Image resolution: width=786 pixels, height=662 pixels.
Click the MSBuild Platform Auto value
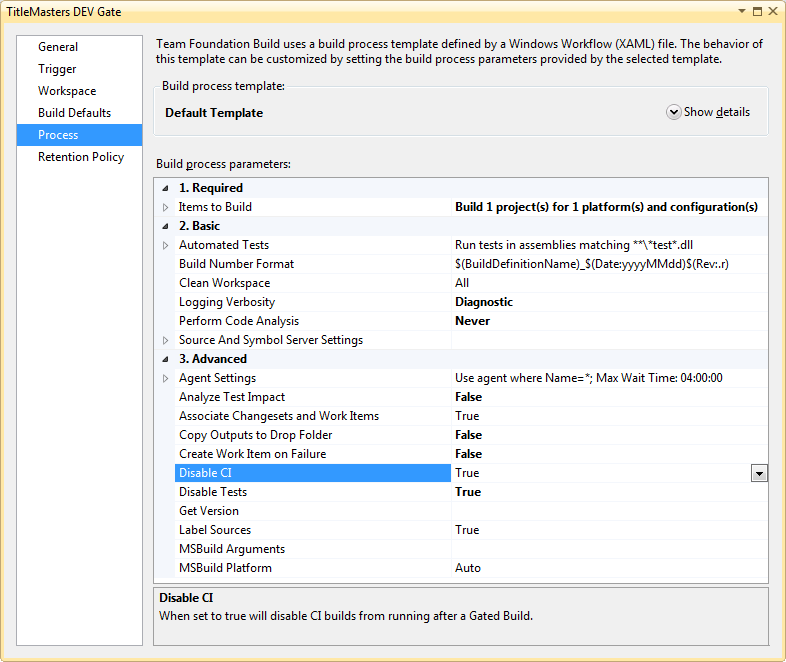[x=468, y=568]
